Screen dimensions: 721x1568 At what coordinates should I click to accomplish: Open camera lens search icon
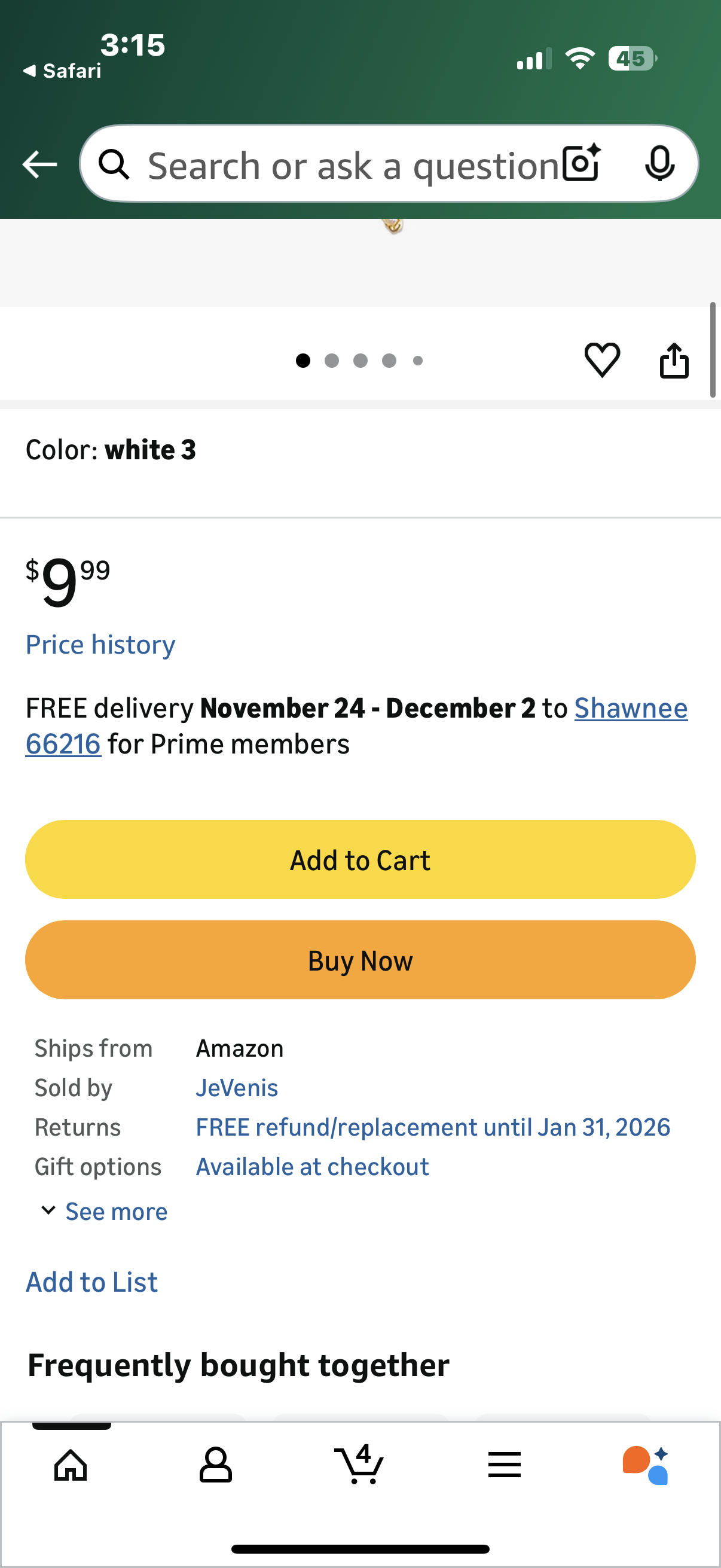click(581, 164)
